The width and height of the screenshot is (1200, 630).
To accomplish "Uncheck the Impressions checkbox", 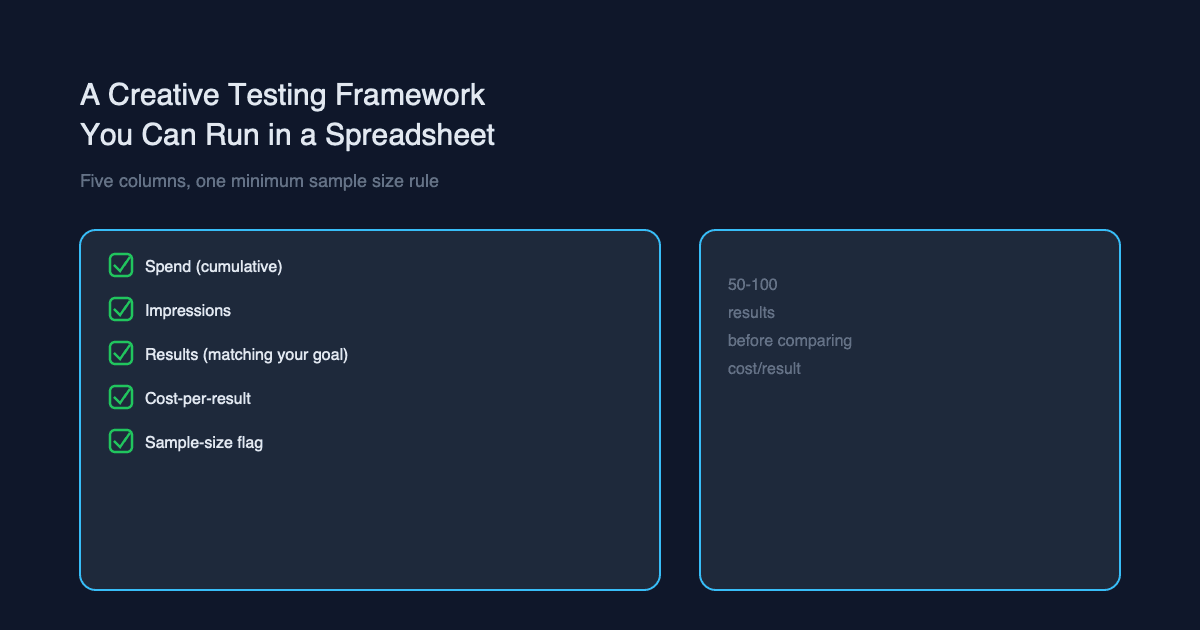I will pyautogui.click(x=121, y=310).
